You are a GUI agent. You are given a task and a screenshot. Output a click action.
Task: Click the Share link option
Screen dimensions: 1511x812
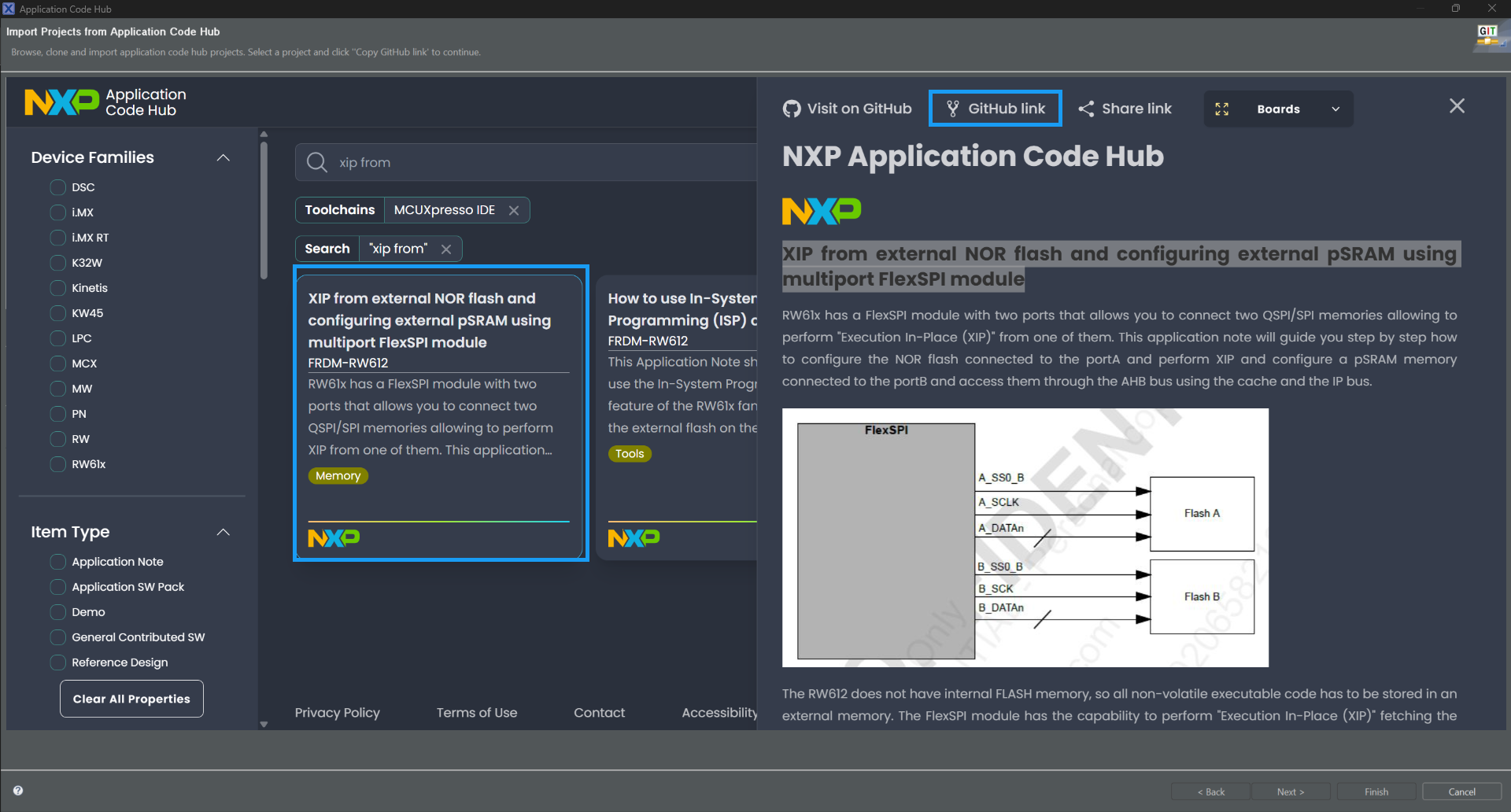tap(1125, 109)
